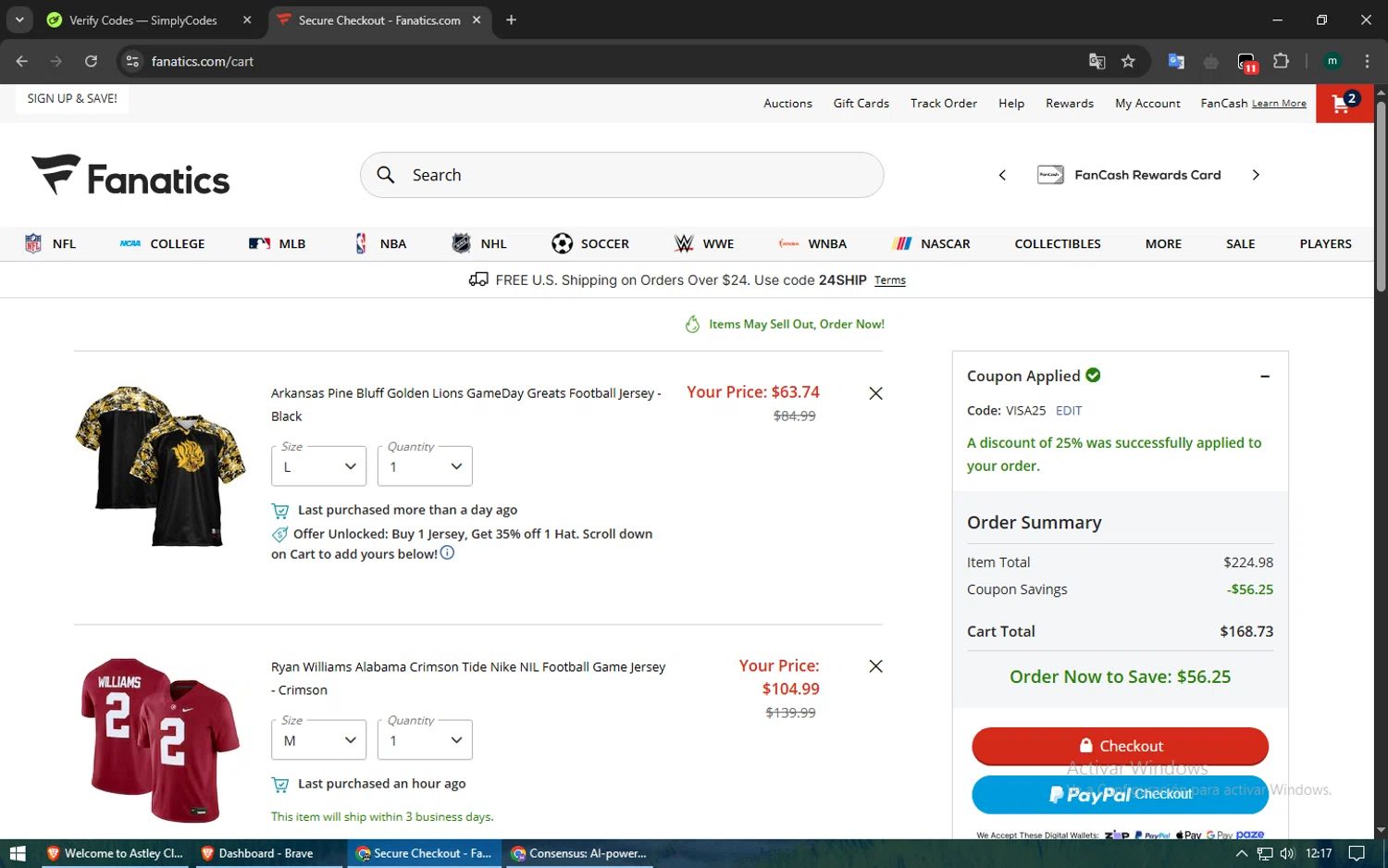
Task: Focus the Search input field
Action: 622,175
